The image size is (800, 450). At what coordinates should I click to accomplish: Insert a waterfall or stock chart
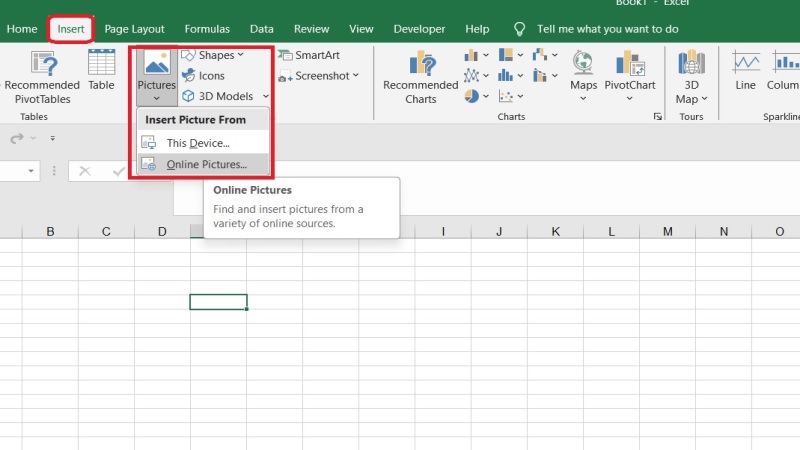tap(545, 55)
